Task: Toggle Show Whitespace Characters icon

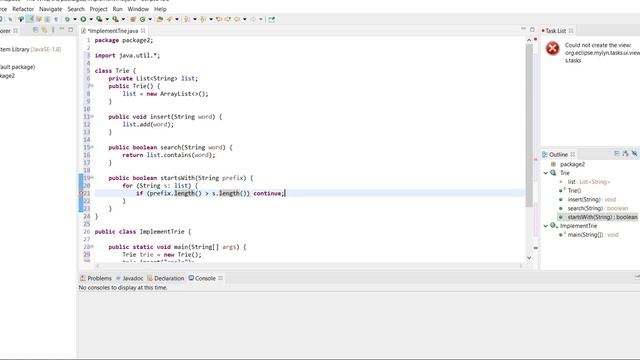Action: click(x=56, y=19)
